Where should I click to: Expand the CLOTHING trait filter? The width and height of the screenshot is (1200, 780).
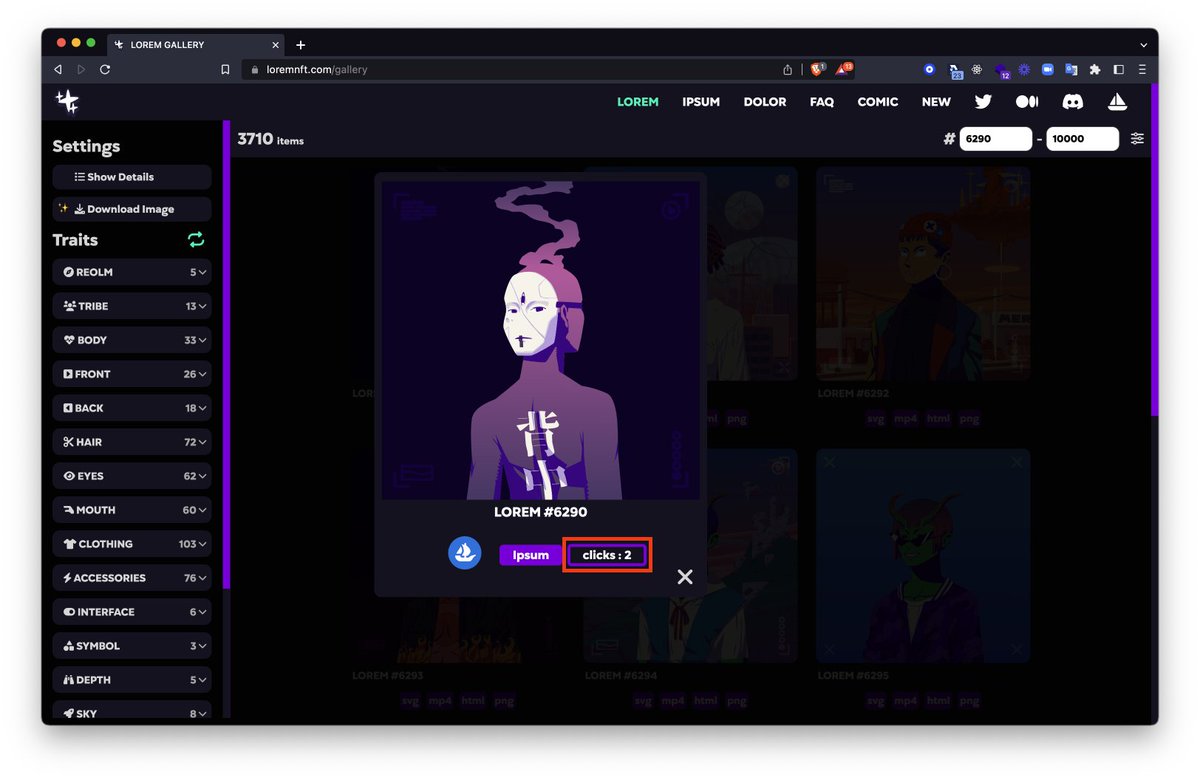click(132, 544)
